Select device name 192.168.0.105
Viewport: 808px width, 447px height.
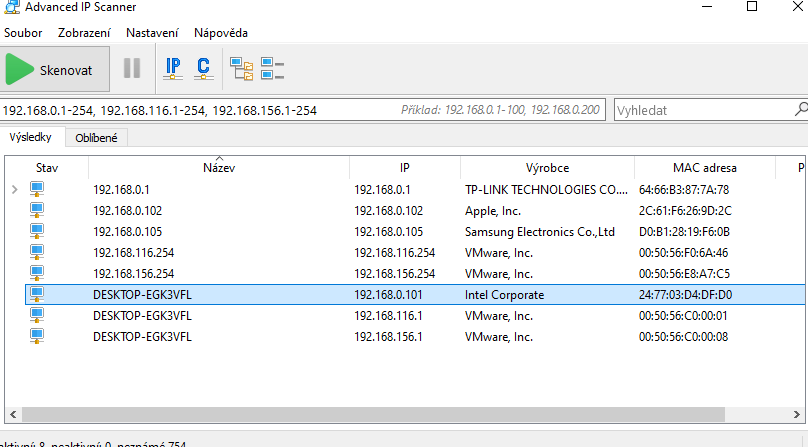tap(127, 232)
